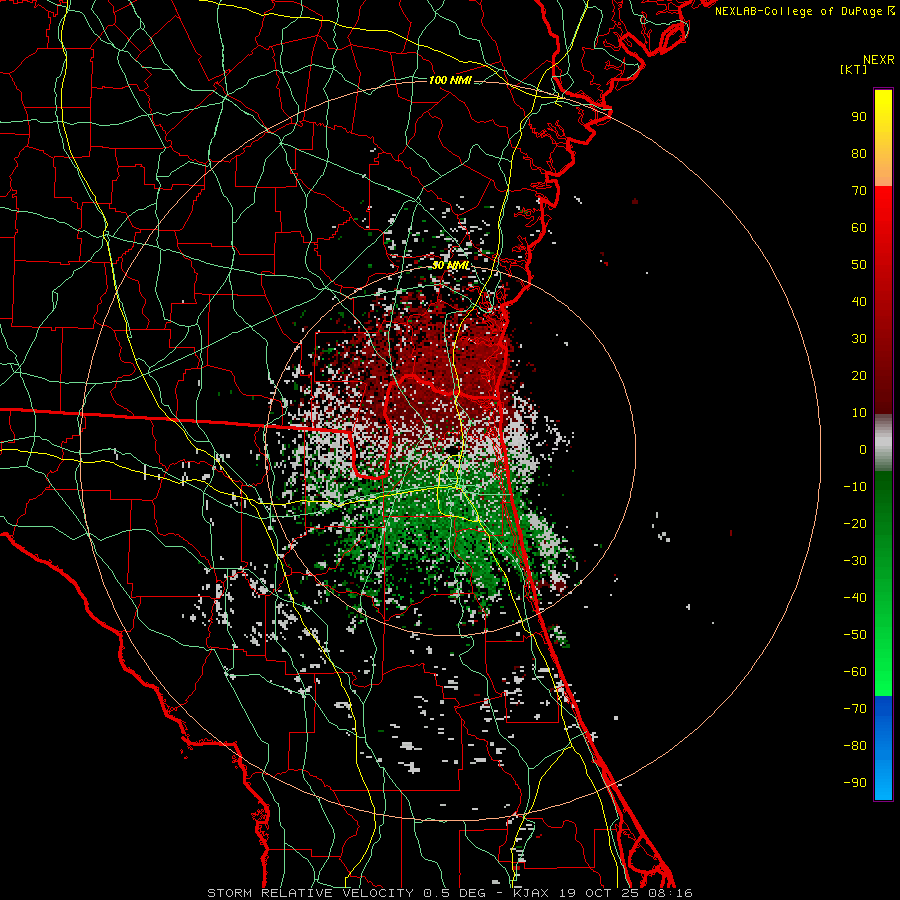Click the NEXLAB-College of DuPage header text
The width and height of the screenshot is (900, 900).
[804, 11]
